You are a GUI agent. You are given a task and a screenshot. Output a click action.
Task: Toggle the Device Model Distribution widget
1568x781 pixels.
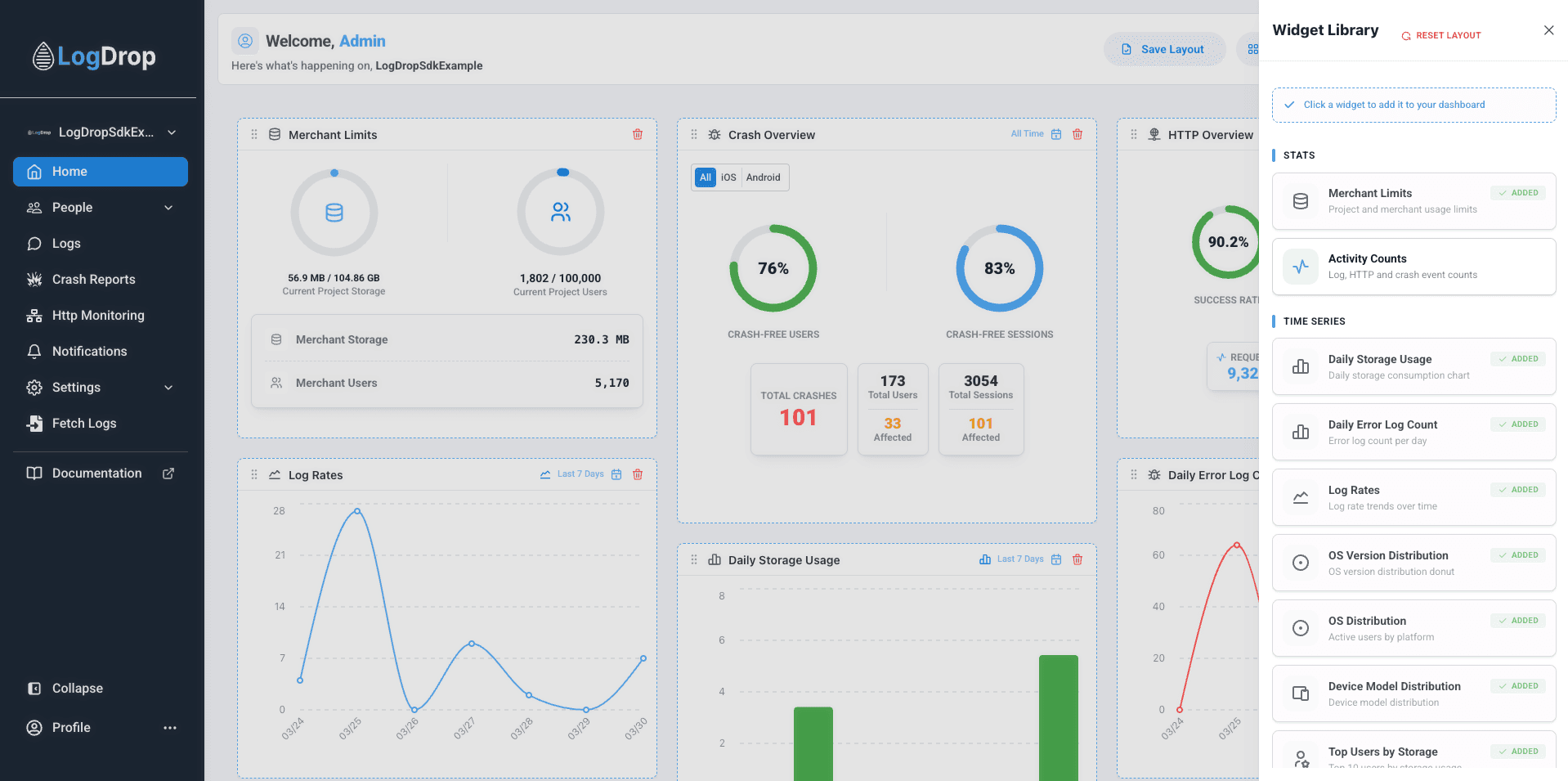(x=1414, y=693)
